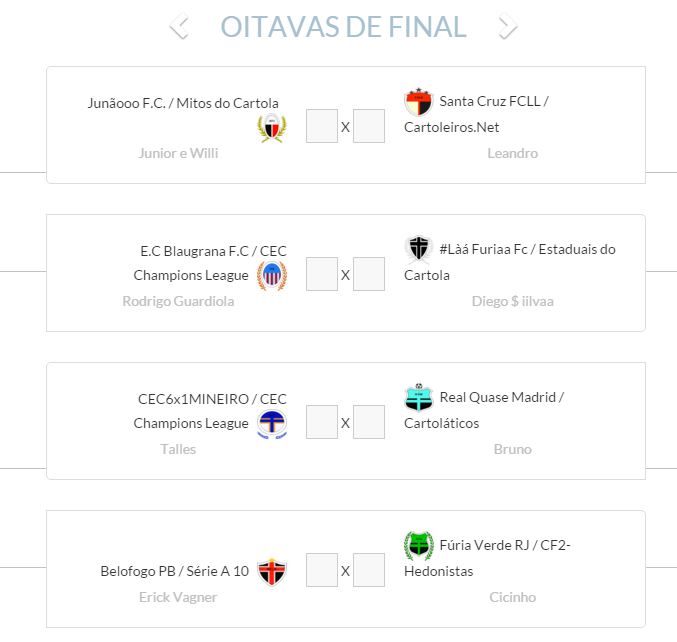677x642 pixels.
Task: Click Belofogo PB shield crest
Action: (x=271, y=572)
